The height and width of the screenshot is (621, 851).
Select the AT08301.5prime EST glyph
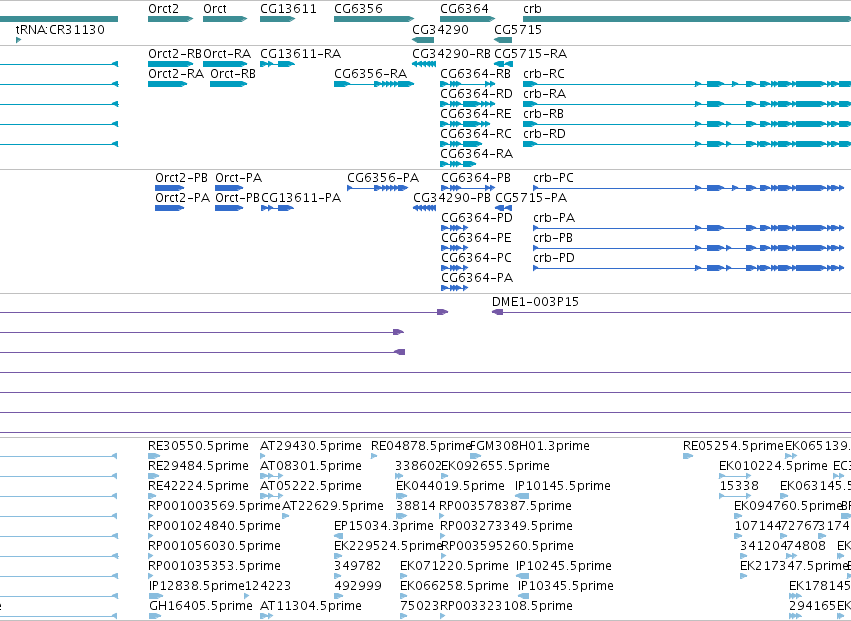tap(271, 476)
